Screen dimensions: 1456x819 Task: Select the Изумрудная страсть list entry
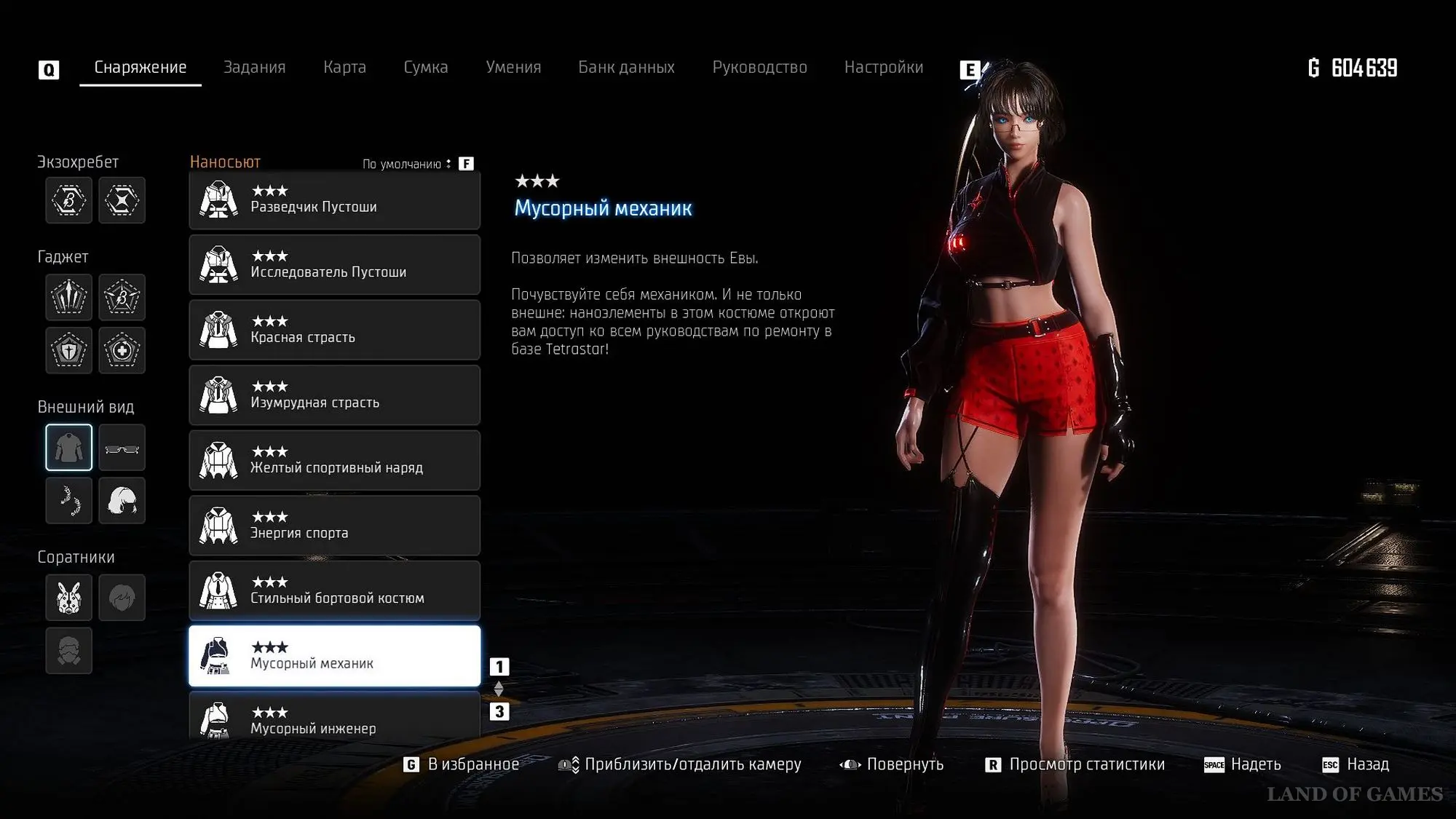tap(334, 395)
